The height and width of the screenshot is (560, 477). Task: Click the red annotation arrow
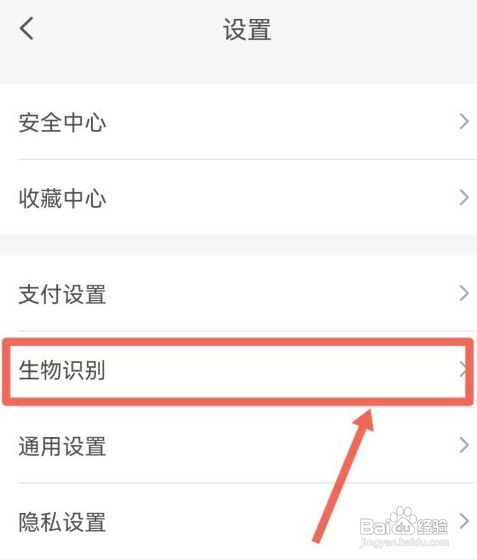pos(343,475)
